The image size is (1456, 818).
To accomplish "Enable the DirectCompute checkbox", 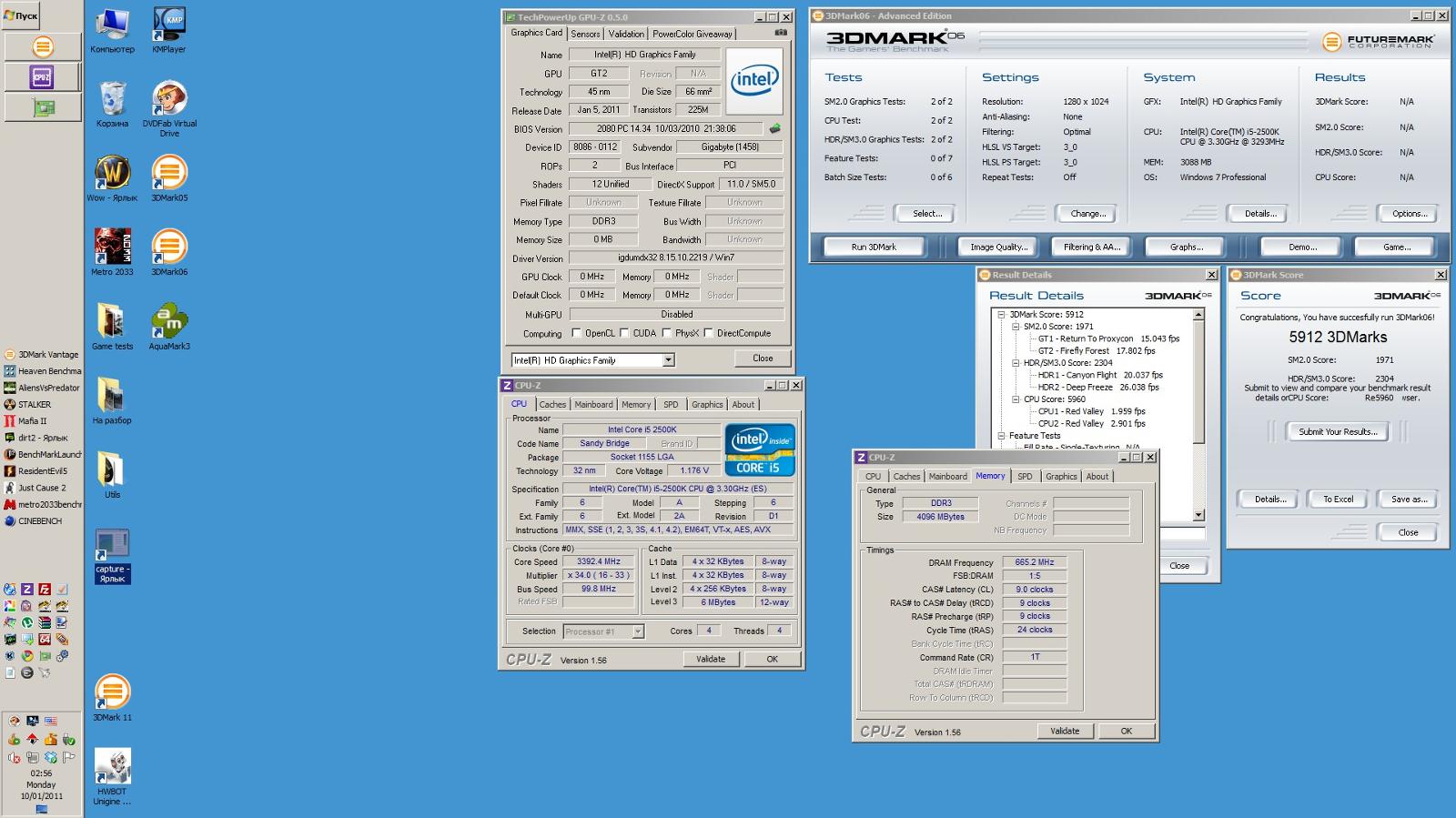I will pos(708,333).
